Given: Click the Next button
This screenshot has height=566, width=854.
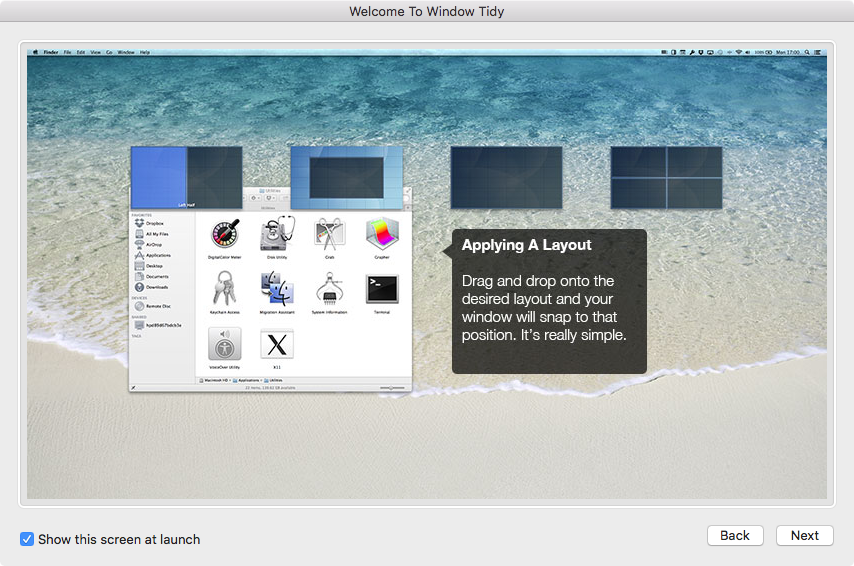Looking at the screenshot, I should click(804, 535).
